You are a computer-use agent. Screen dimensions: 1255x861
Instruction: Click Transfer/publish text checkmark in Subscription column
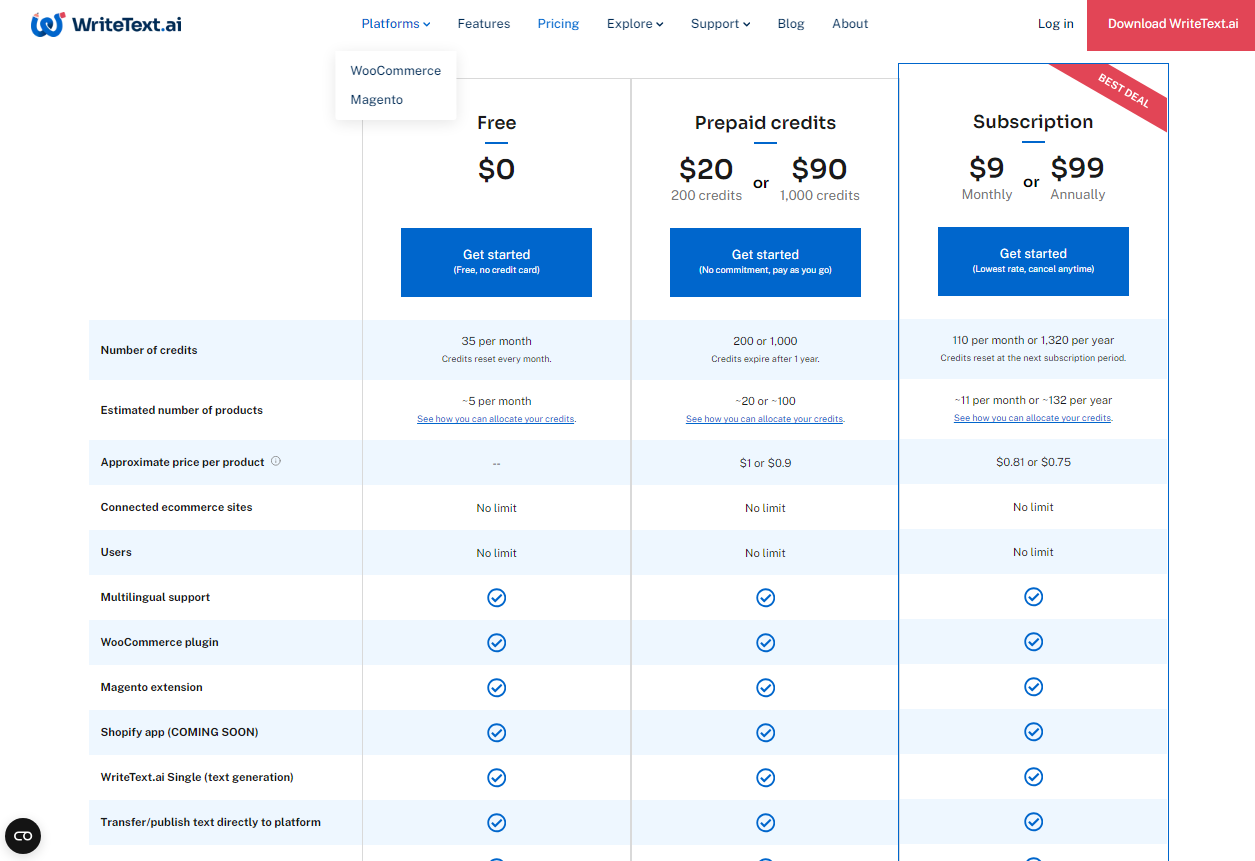pyautogui.click(x=1033, y=822)
